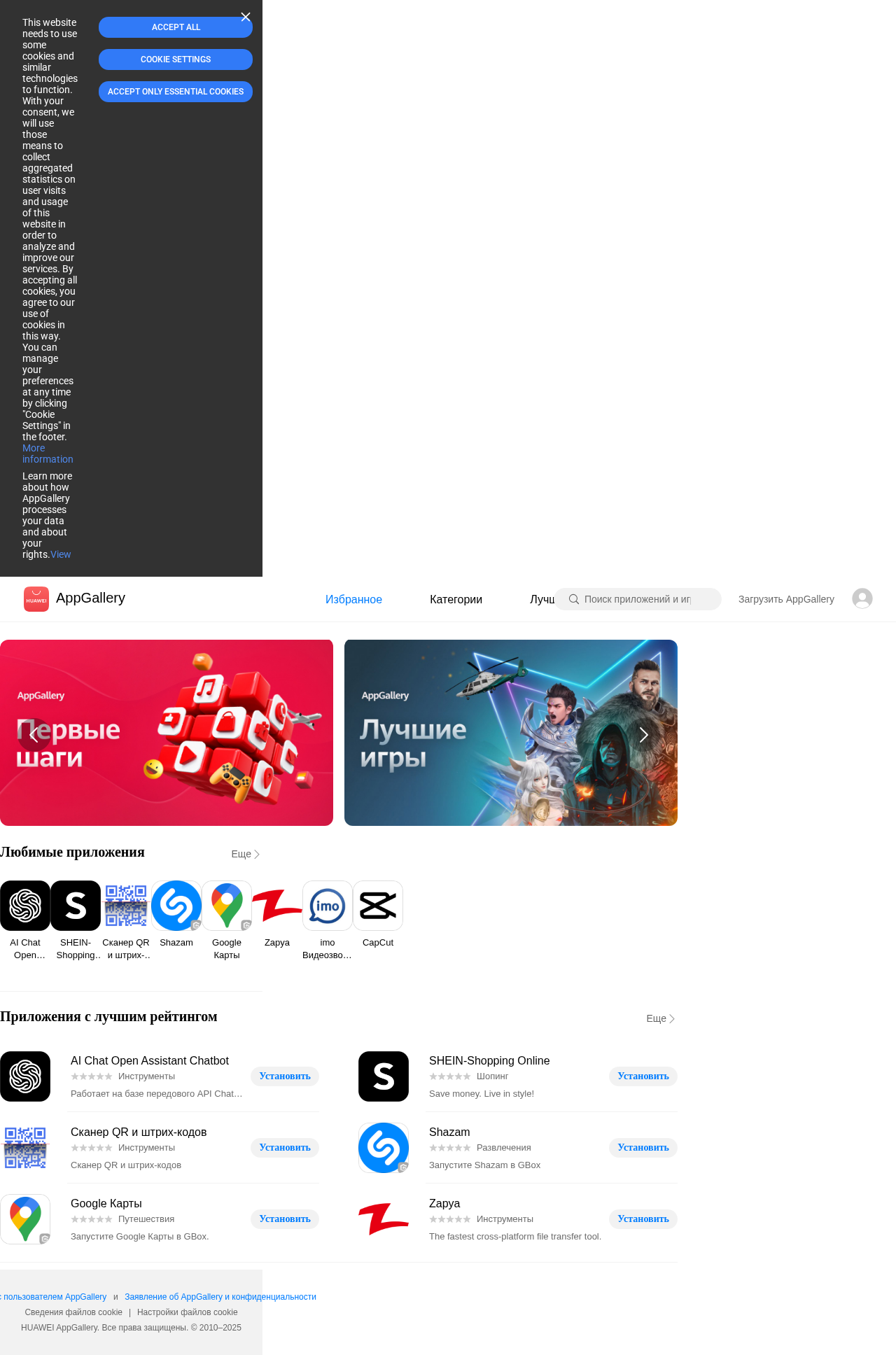Image resolution: width=896 pixels, height=1355 pixels.
Task: Install SHEIN-Shopping Online
Action: [x=643, y=1076]
